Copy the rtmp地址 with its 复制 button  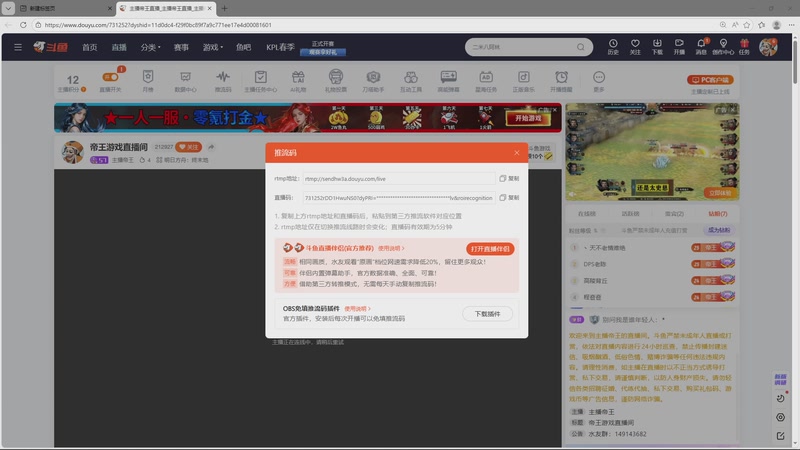509,179
